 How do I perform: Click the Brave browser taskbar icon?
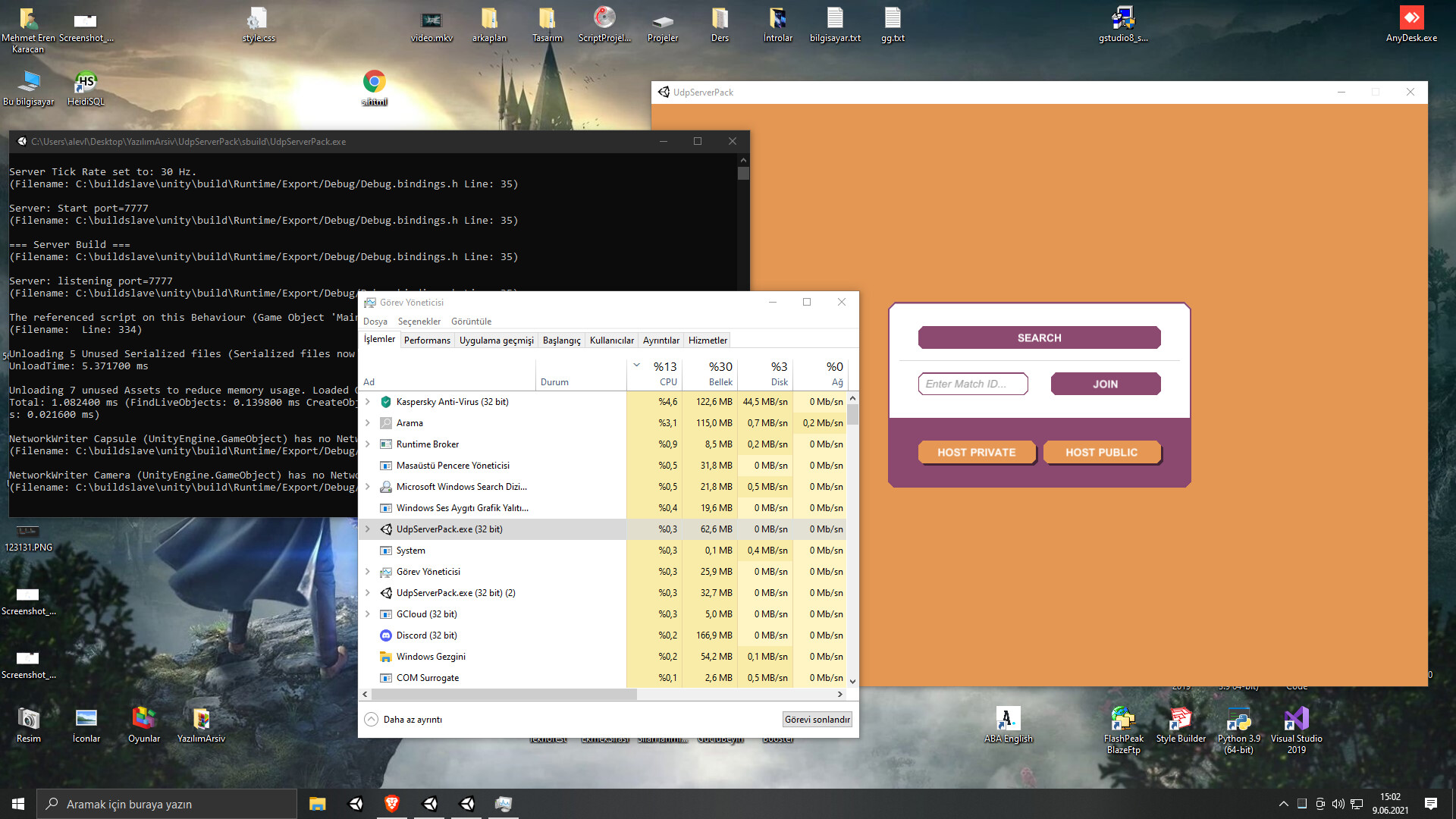coord(392,804)
